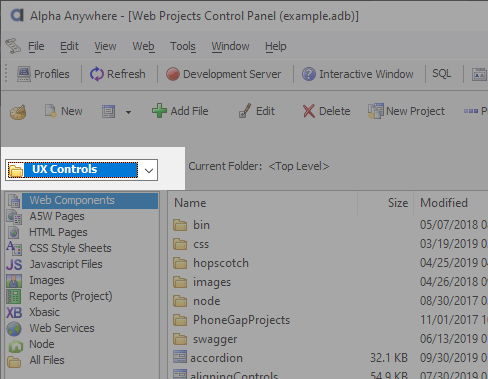The height and width of the screenshot is (379, 488).
Task: Click the Web Services globe icon
Action: (14, 329)
